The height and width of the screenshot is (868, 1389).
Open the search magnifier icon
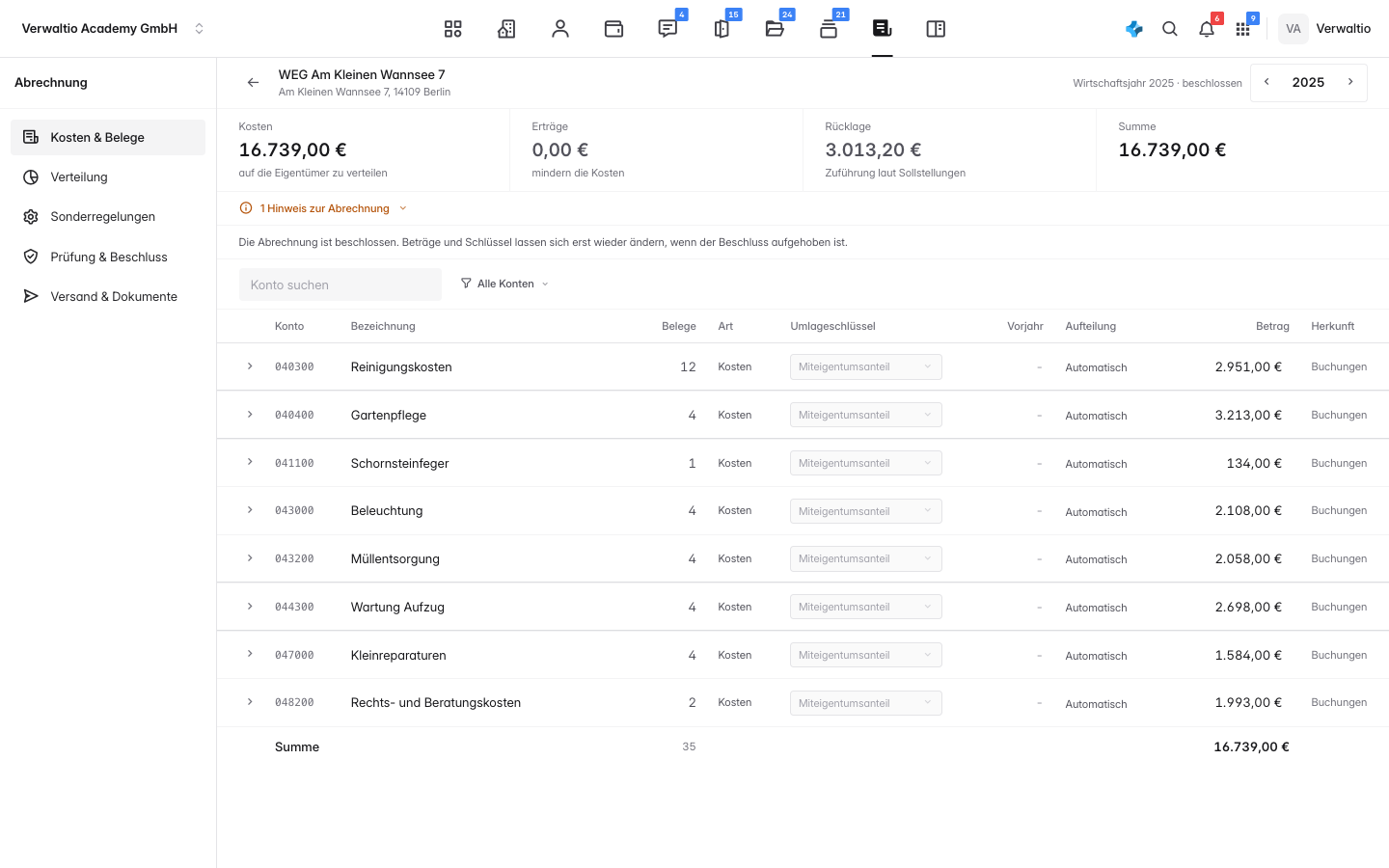[1170, 29]
